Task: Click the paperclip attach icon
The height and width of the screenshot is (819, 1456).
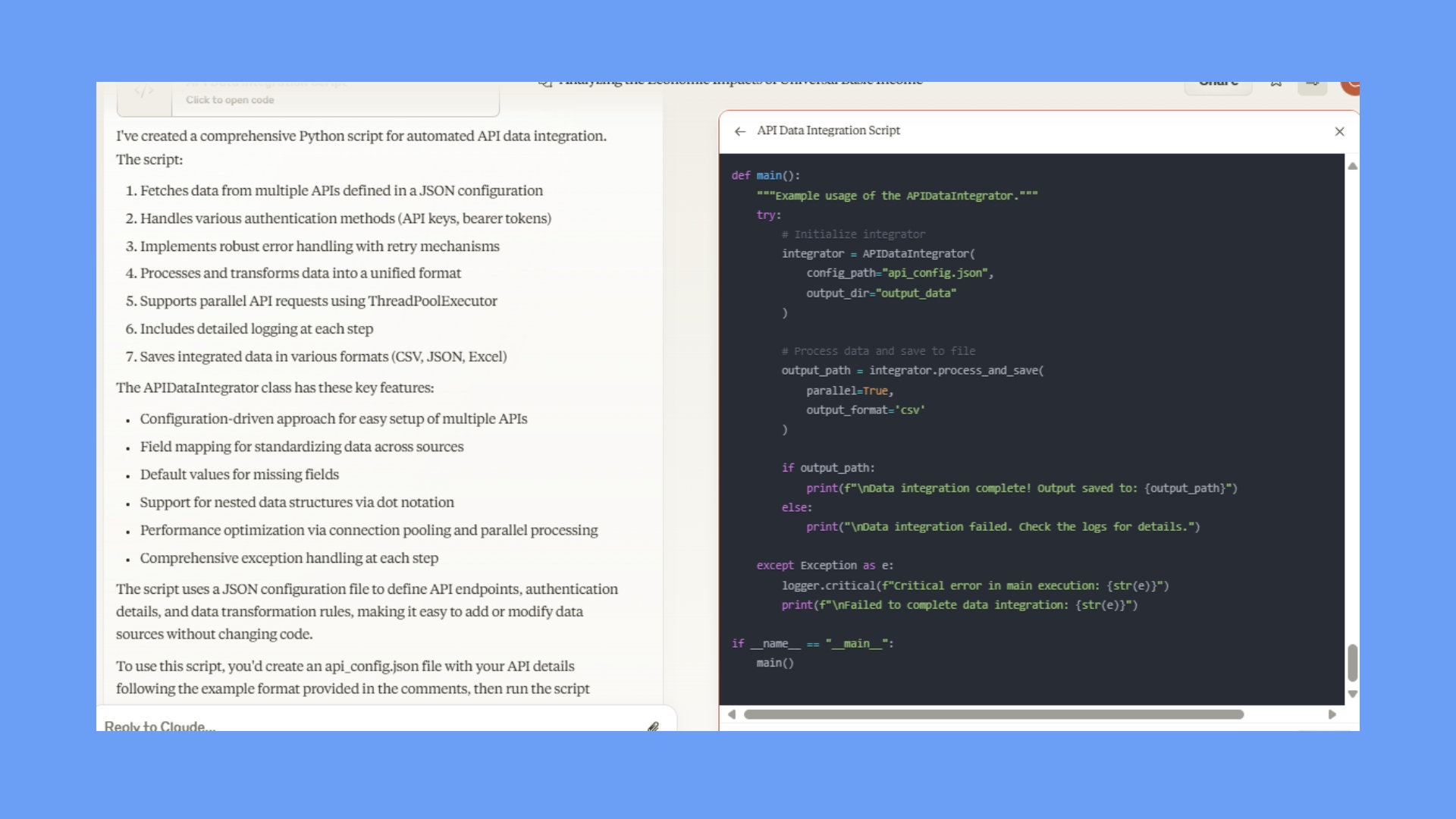Action: coord(653,726)
